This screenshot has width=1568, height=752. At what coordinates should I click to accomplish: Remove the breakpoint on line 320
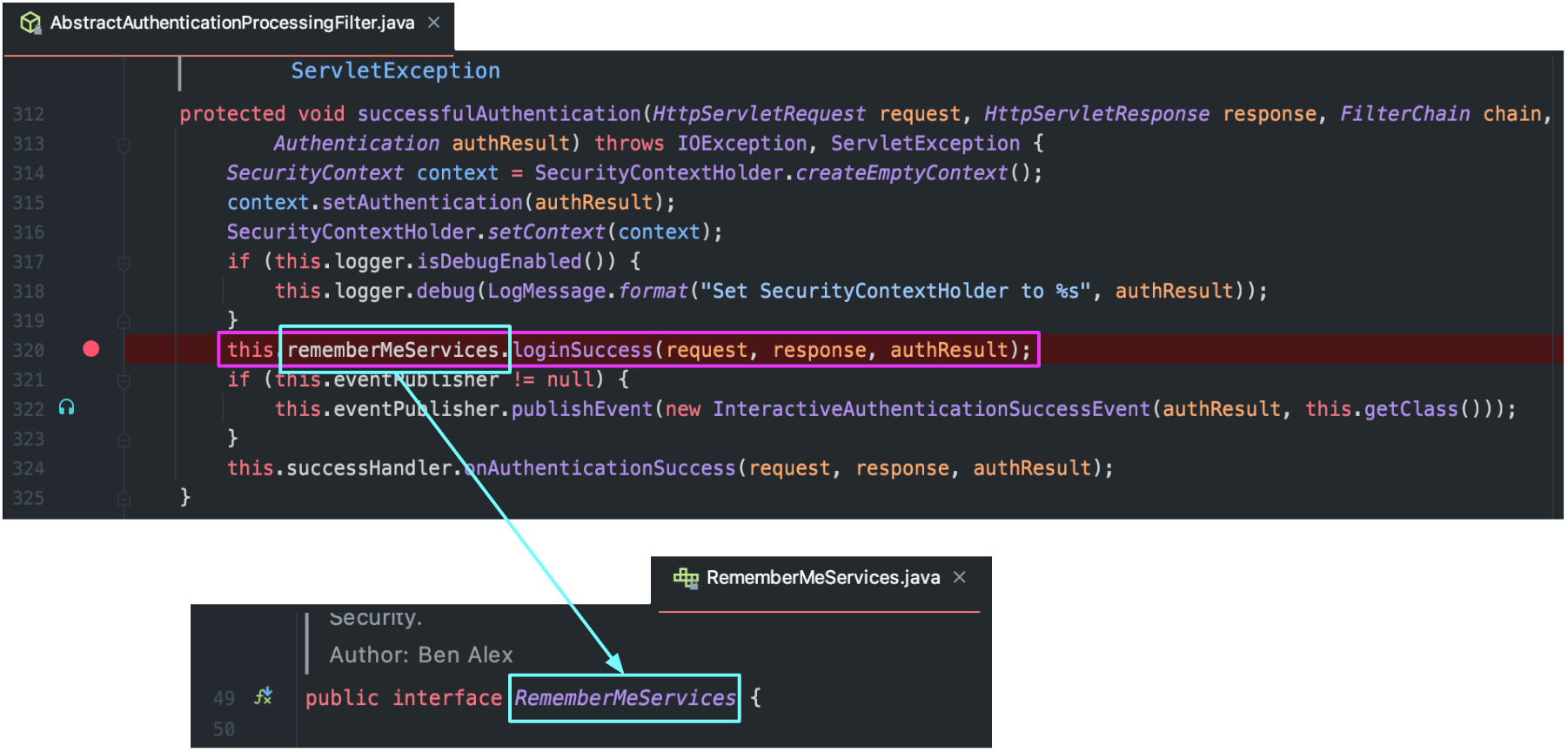click(91, 349)
